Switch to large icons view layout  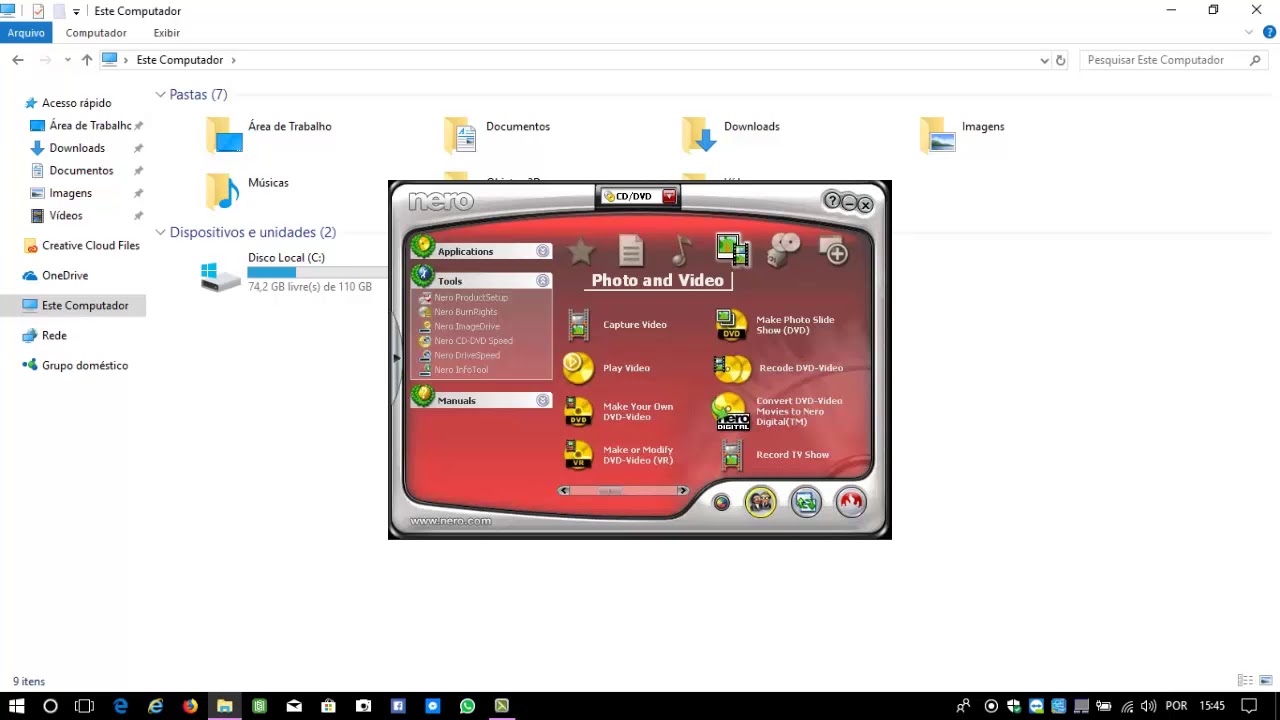[x=1266, y=681]
